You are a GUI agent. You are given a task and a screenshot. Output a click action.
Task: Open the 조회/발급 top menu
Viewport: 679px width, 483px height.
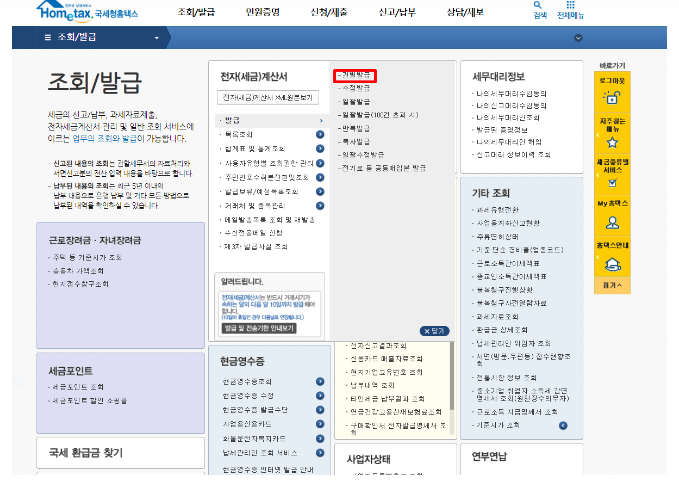tap(196, 12)
